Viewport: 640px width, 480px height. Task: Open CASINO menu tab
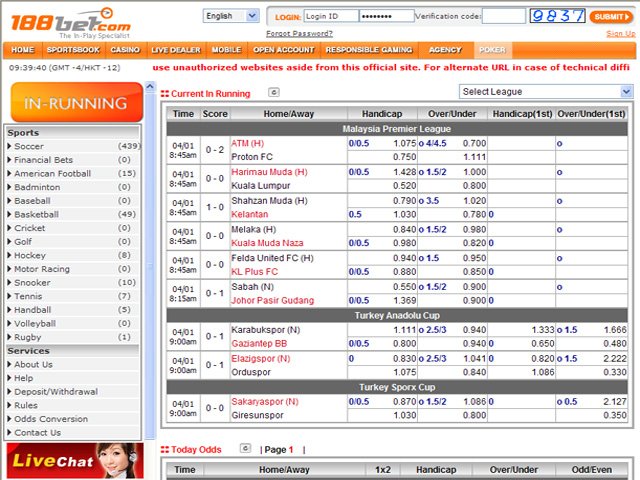pyautogui.click(x=125, y=50)
